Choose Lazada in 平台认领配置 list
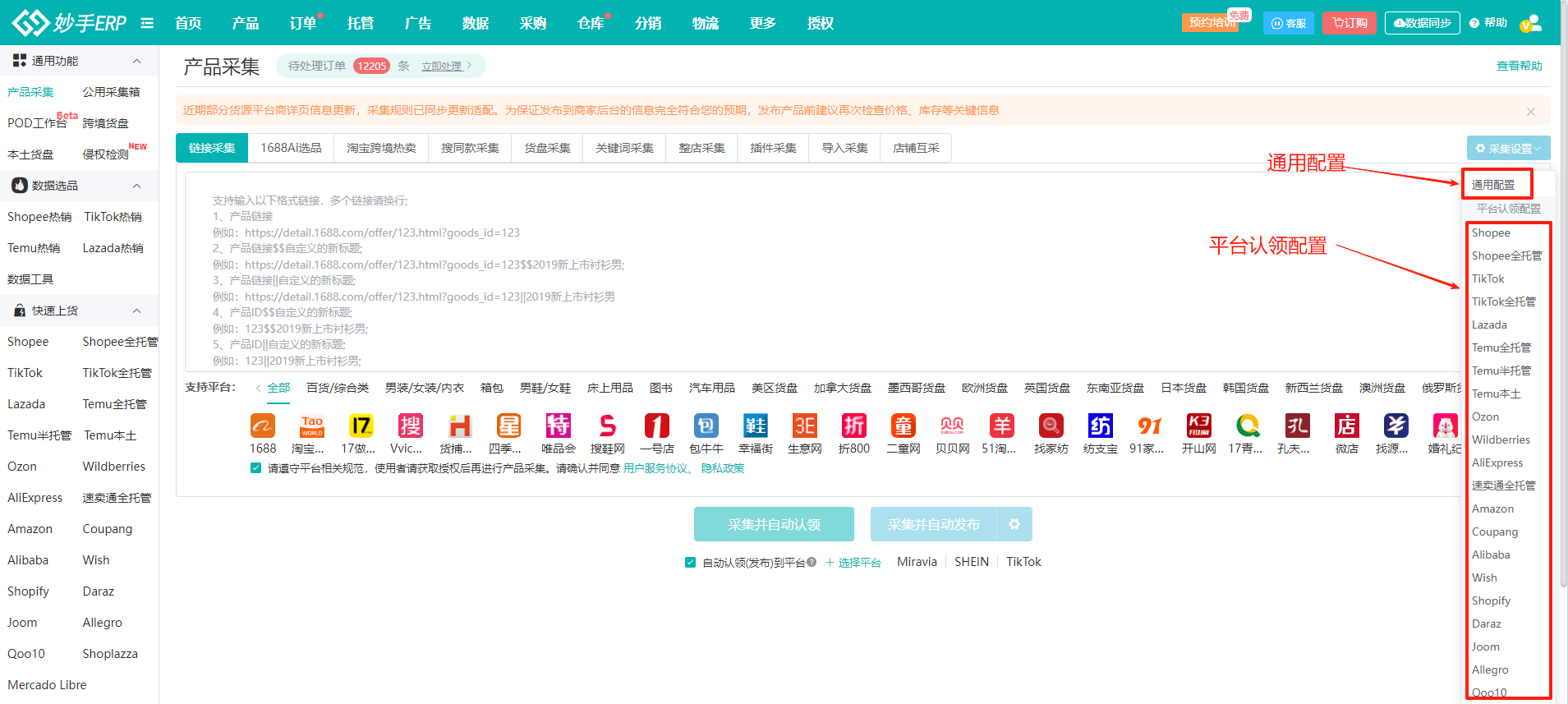The height and width of the screenshot is (704, 1568). [x=1489, y=325]
